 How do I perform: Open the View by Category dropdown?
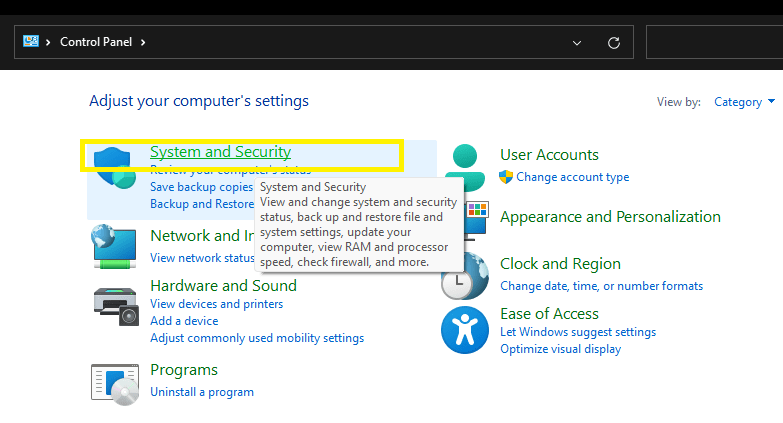(x=744, y=102)
